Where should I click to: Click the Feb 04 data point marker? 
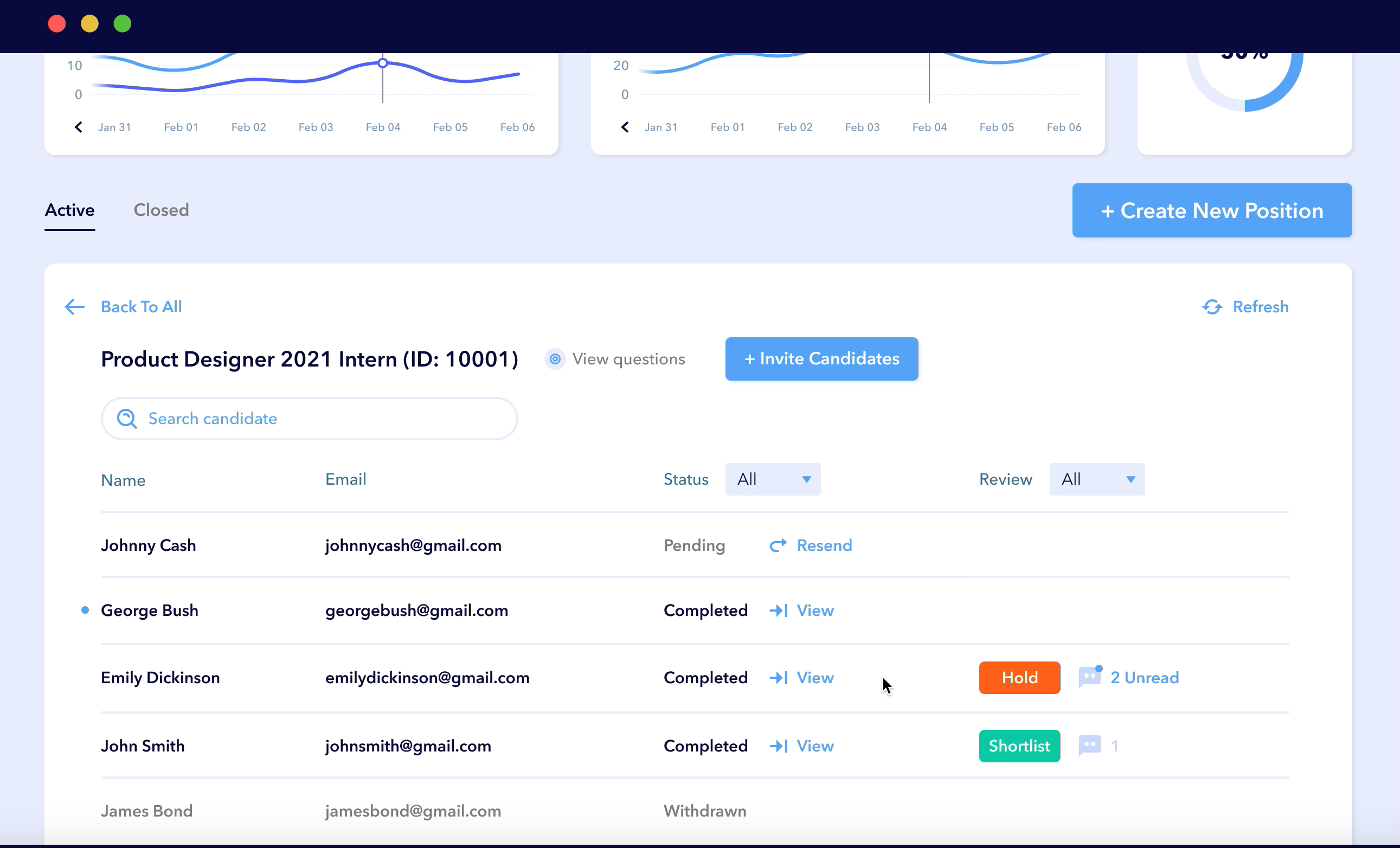coord(383,63)
